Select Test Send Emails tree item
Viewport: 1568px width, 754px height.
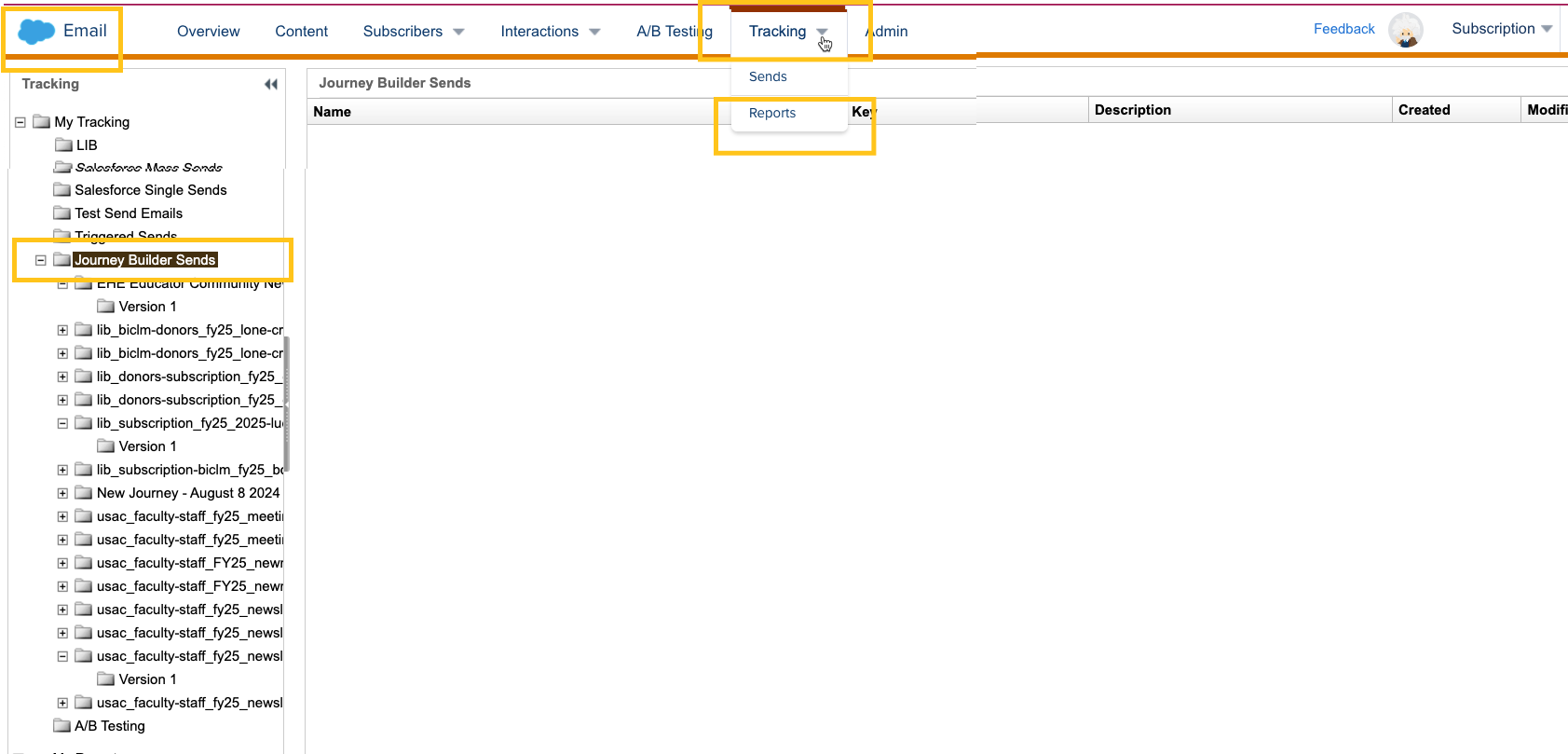tap(129, 213)
